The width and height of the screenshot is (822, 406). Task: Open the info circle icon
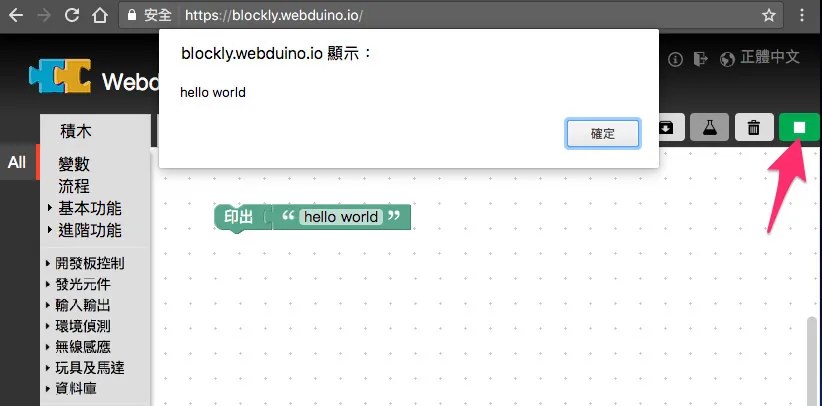[675, 59]
